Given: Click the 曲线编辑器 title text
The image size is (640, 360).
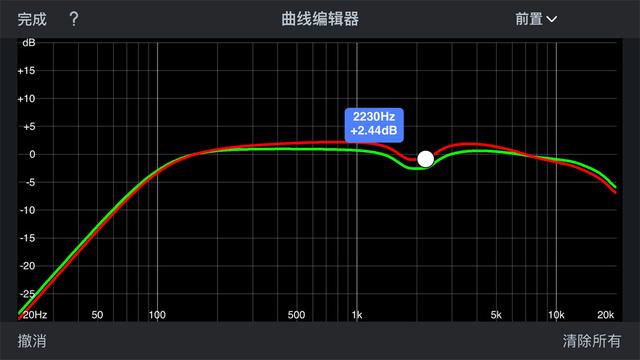Looking at the screenshot, I should point(320,19).
